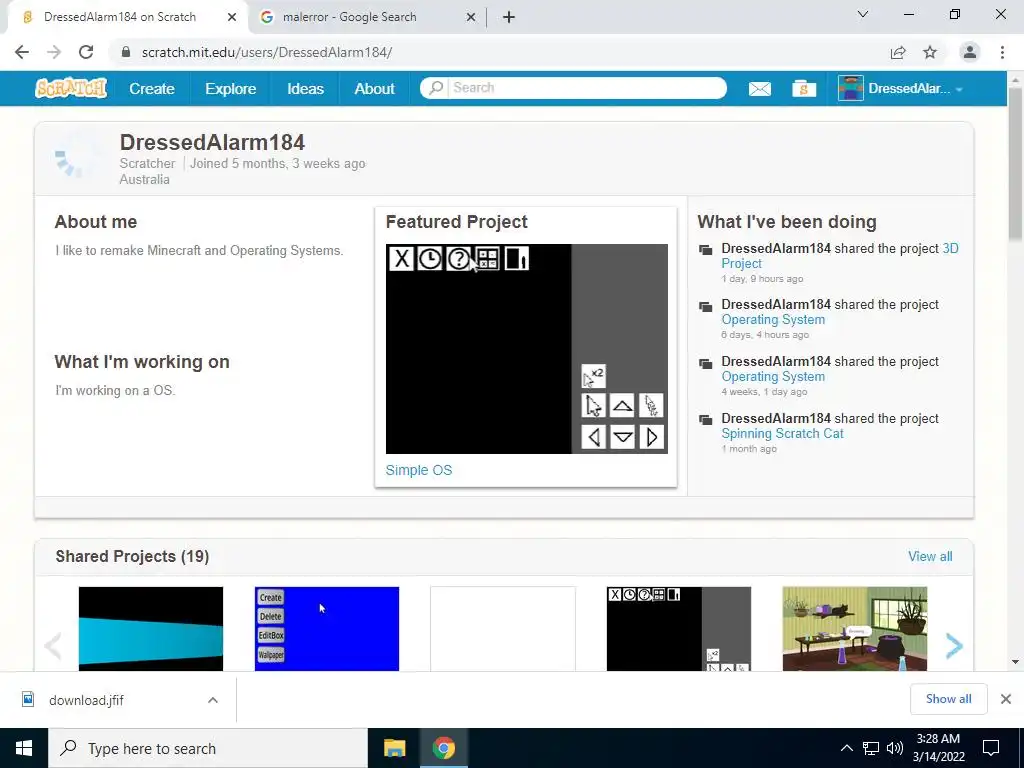Viewport: 1024px width, 768px height.
Task: Close the malerror Google Search tab
Action: point(471,18)
